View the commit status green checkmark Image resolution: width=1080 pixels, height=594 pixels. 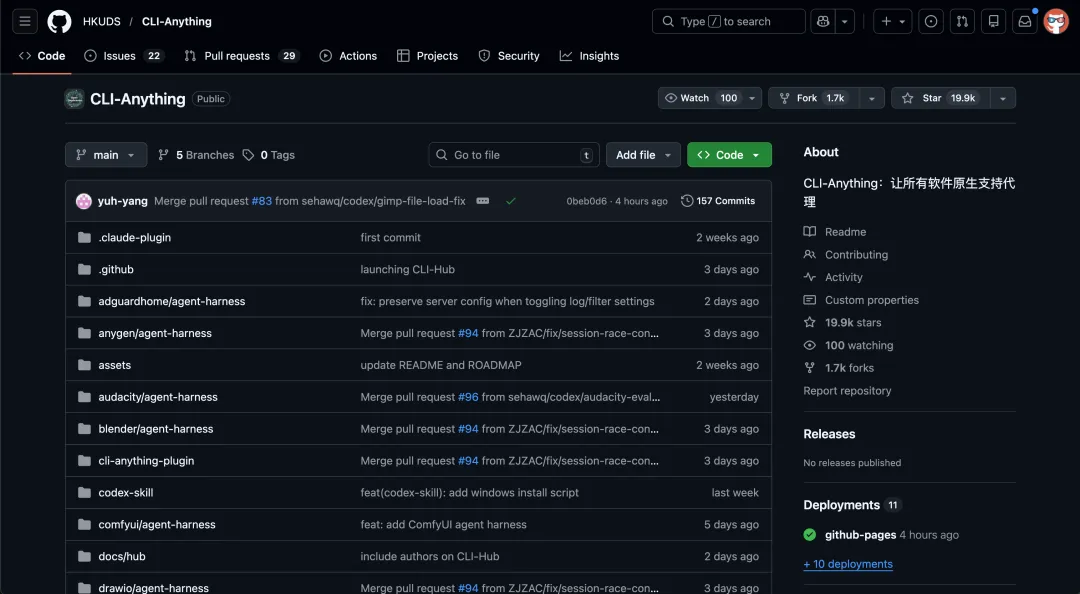(x=510, y=201)
